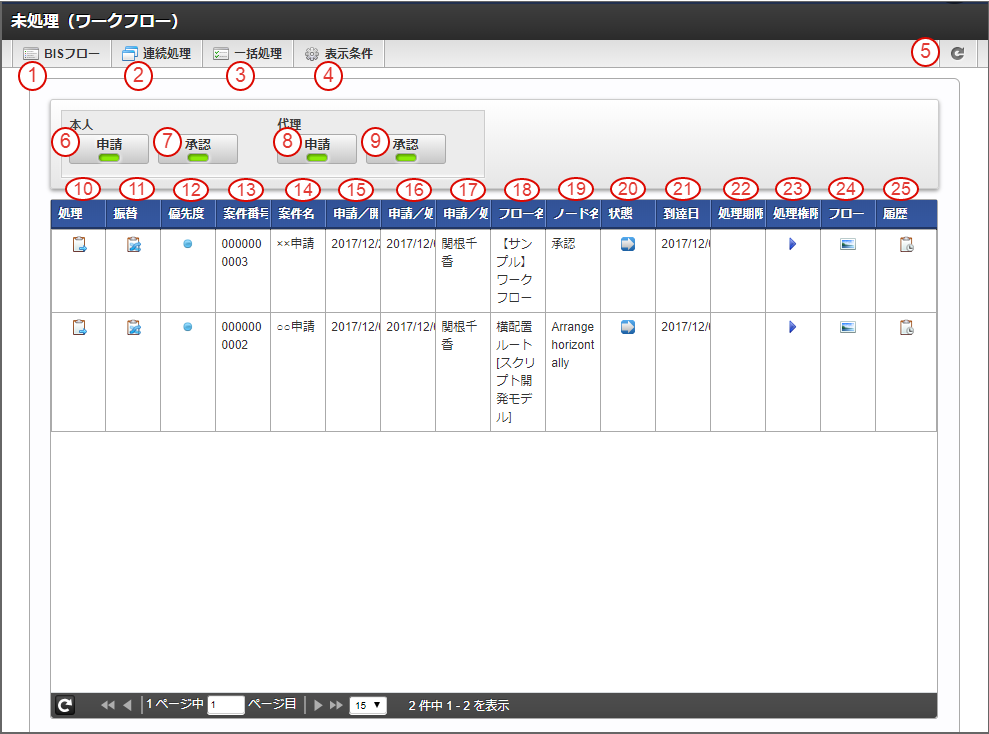This screenshot has height=734, width=989.
Task: Open 表示条件 display settings
Action: 339,54
